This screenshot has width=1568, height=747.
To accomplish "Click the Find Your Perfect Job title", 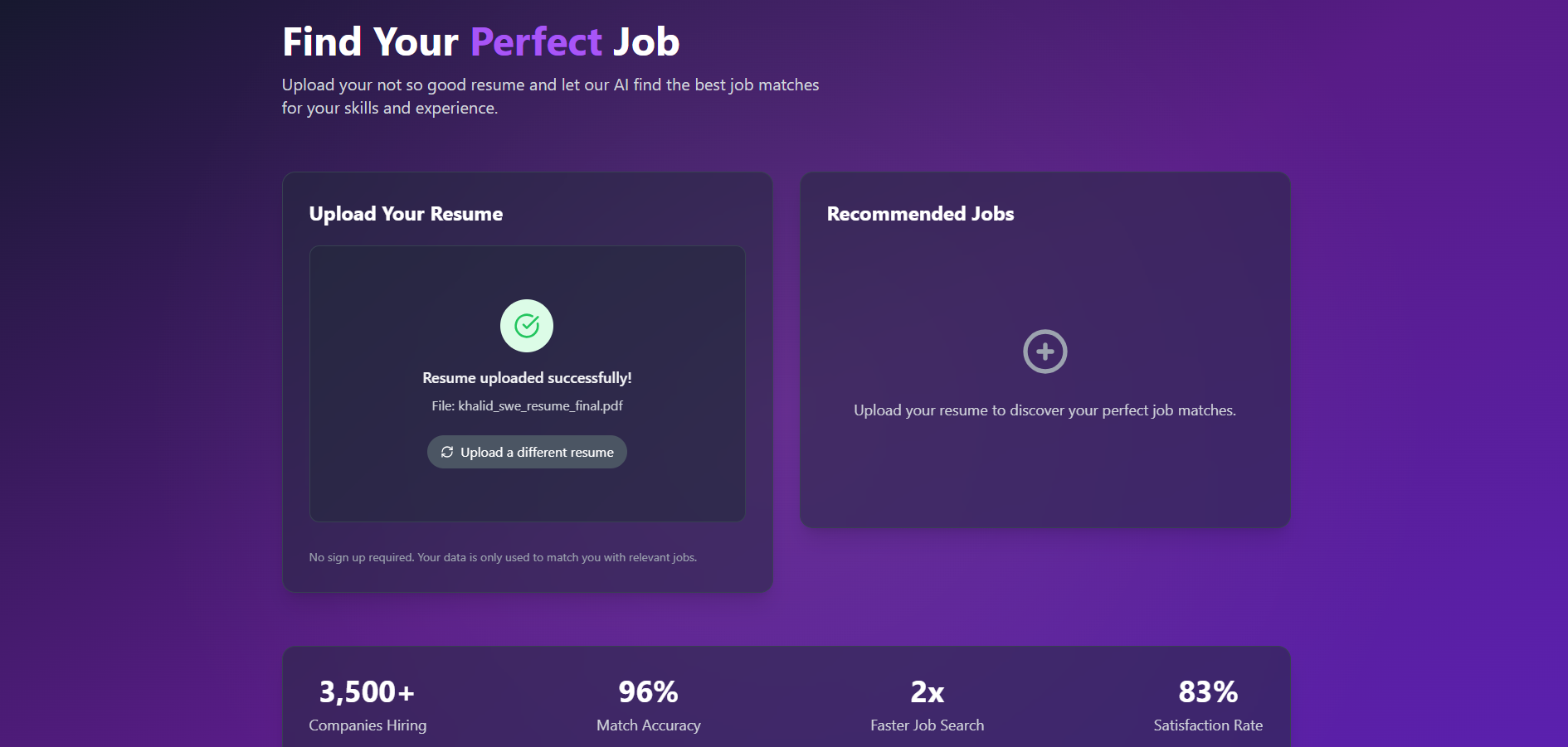I will (x=481, y=41).
